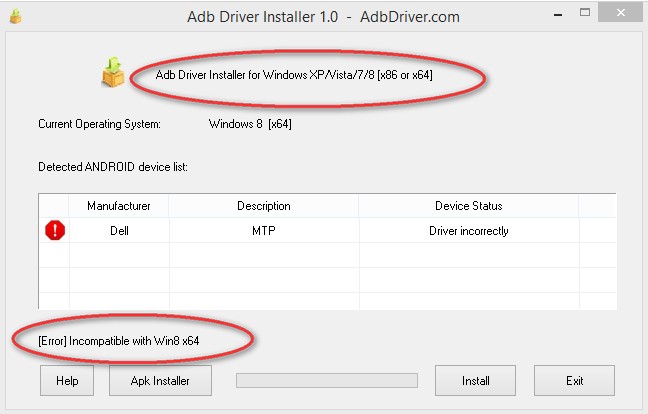
Task: Click the Windows 8 [x64] operating system text
Action: [250, 125]
